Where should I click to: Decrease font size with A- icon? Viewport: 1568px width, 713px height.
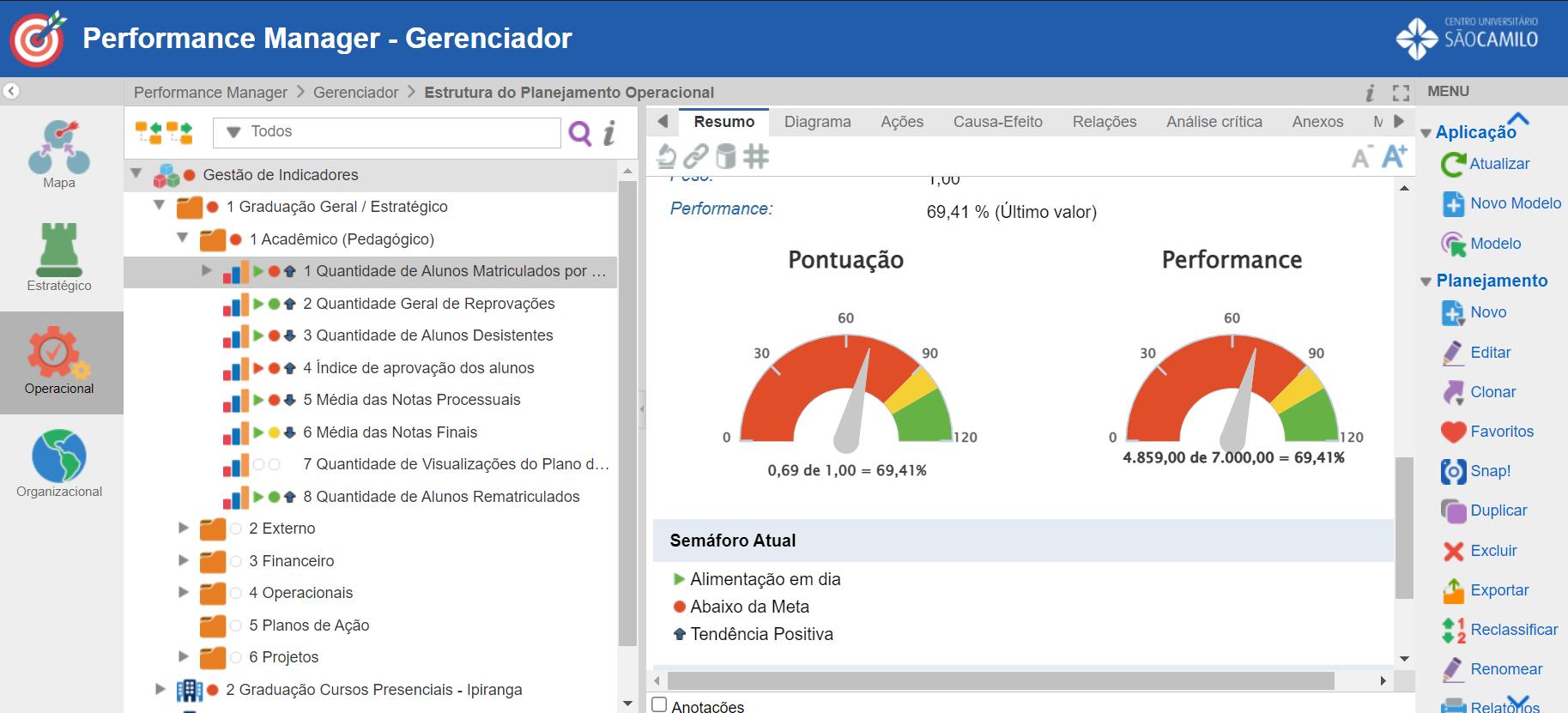[x=1361, y=157]
